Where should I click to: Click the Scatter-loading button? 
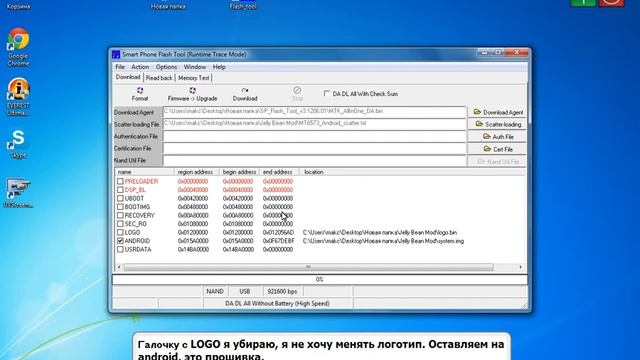(x=497, y=124)
